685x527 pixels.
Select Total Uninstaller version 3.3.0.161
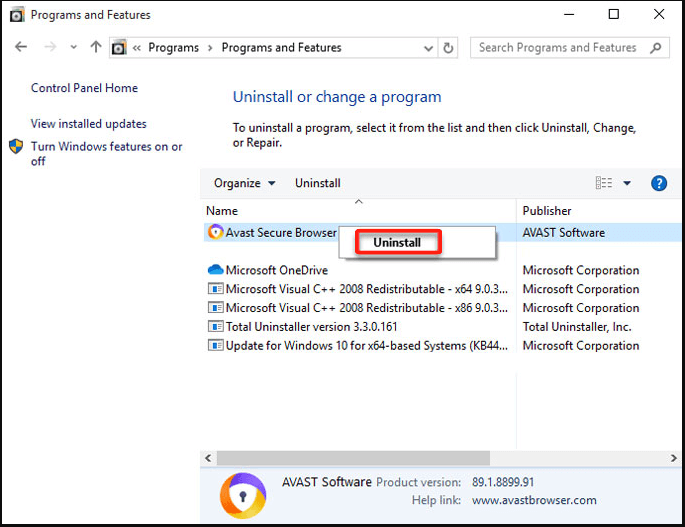(311, 326)
